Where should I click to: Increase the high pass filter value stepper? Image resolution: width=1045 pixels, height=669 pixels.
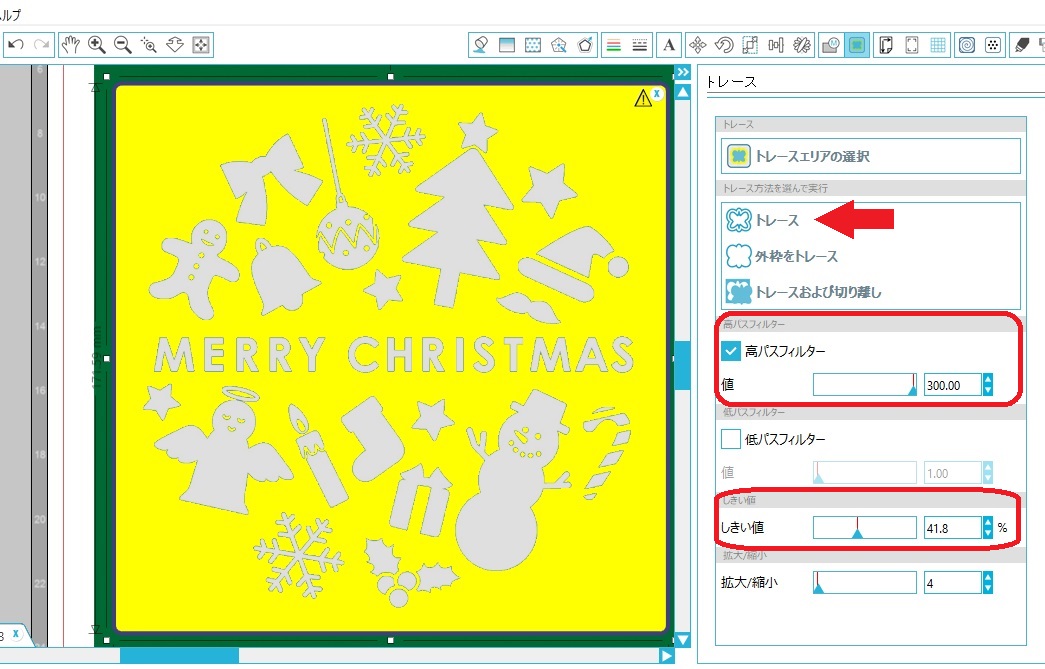(988, 379)
